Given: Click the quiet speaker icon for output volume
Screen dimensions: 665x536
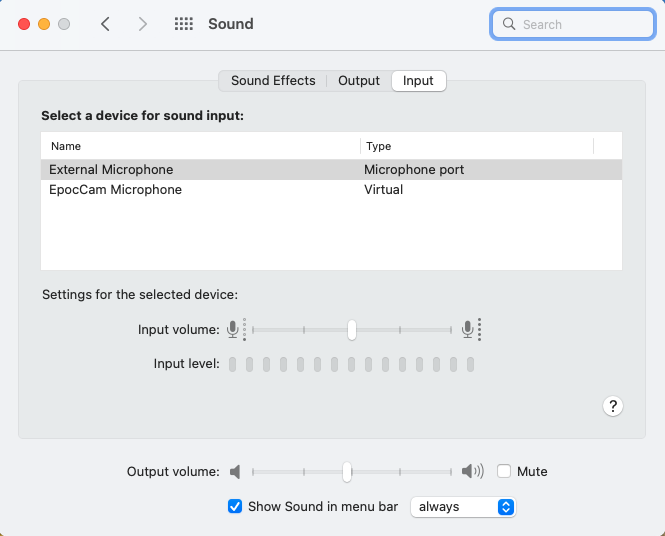Looking at the screenshot, I should click(236, 472).
